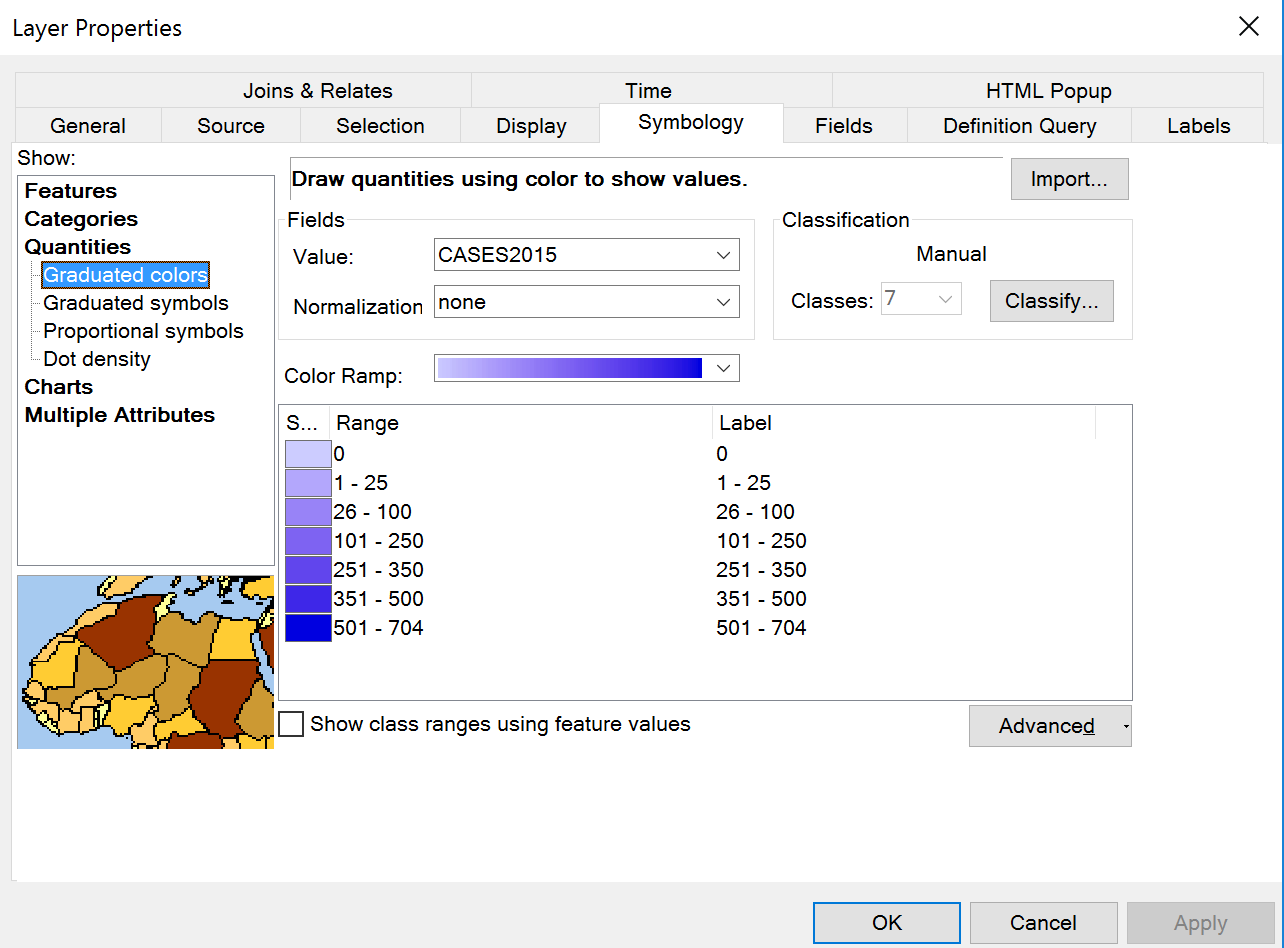Click the symbol swatch for 501 - 704
The width and height of the screenshot is (1284, 948).
tap(308, 628)
